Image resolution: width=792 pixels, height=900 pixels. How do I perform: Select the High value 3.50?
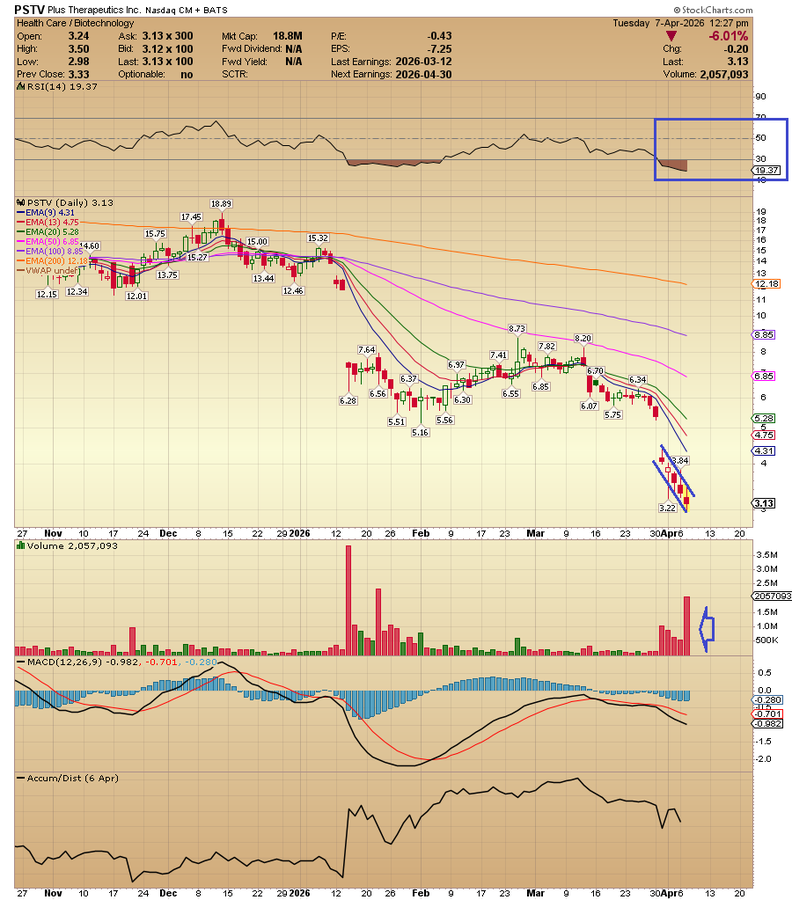click(79, 49)
